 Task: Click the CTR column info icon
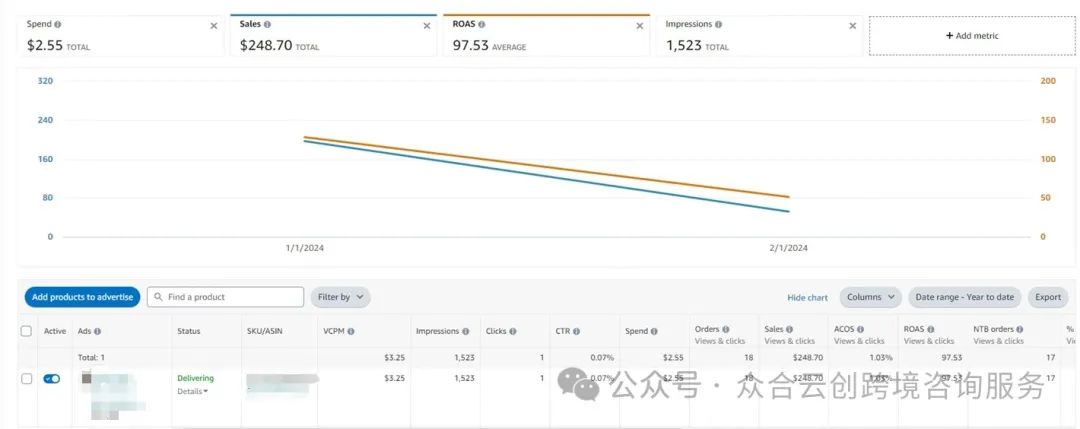click(576, 331)
